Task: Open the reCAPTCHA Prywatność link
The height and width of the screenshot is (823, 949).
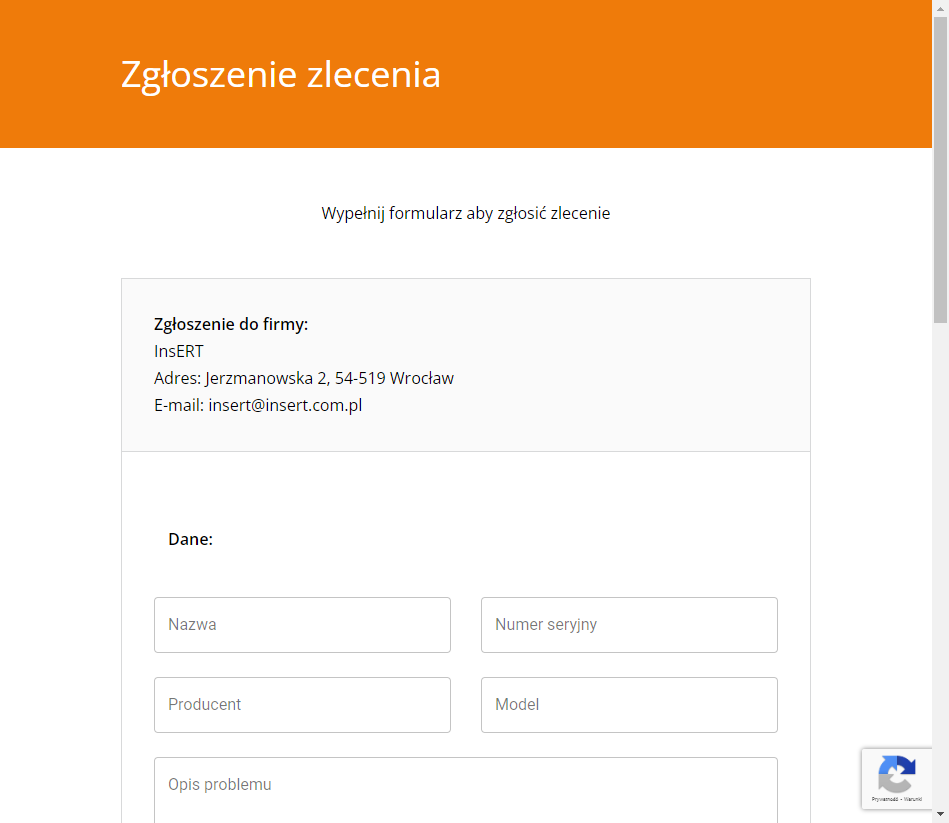Action: [x=884, y=799]
